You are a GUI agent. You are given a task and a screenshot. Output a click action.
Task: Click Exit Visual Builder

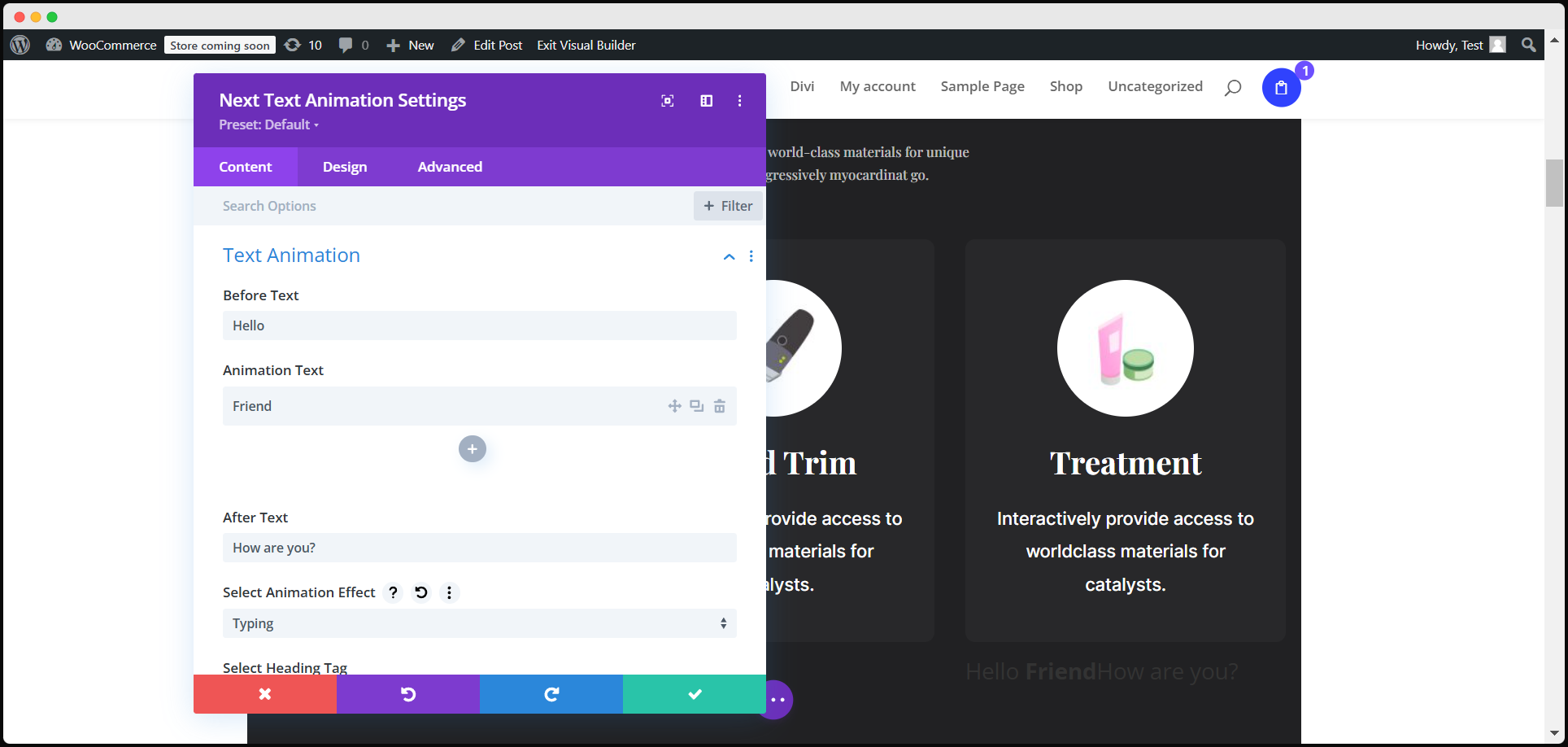(586, 45)
